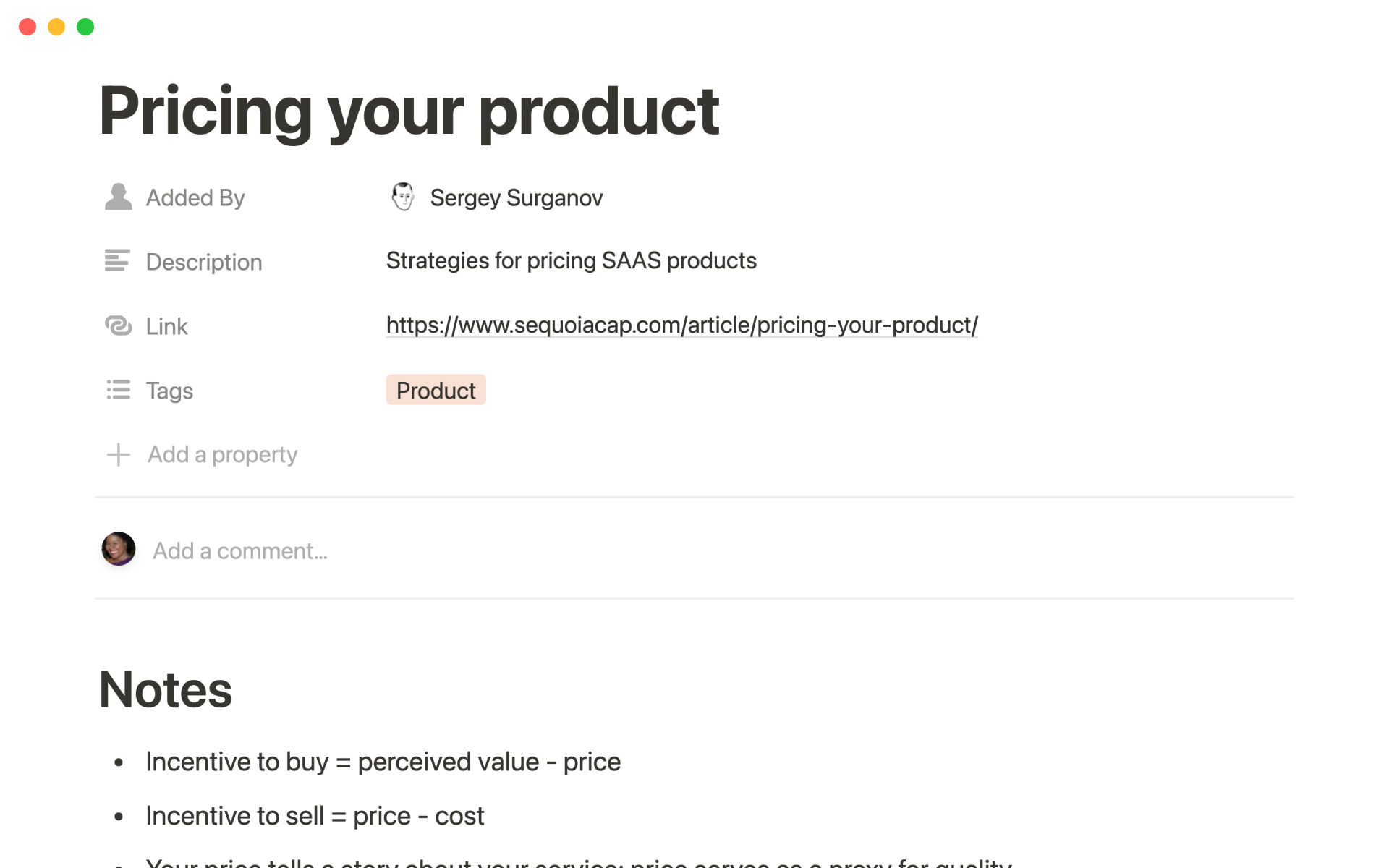
Task: Click the Incentive to buy bullet line
Action: (383, 762)
